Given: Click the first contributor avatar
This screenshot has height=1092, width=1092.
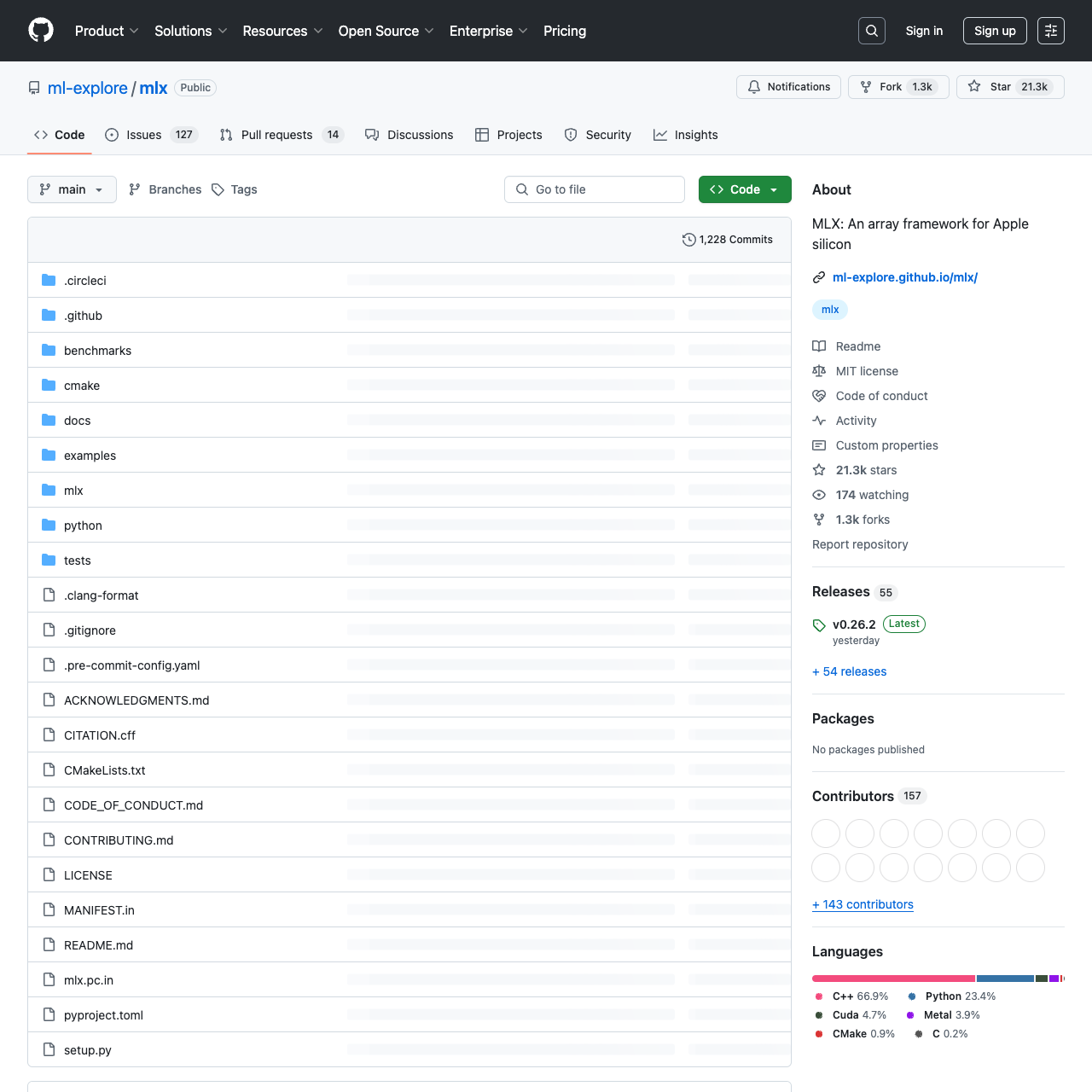Looking at the screenshot, I should pyautogui.click(x=826, y=834).
